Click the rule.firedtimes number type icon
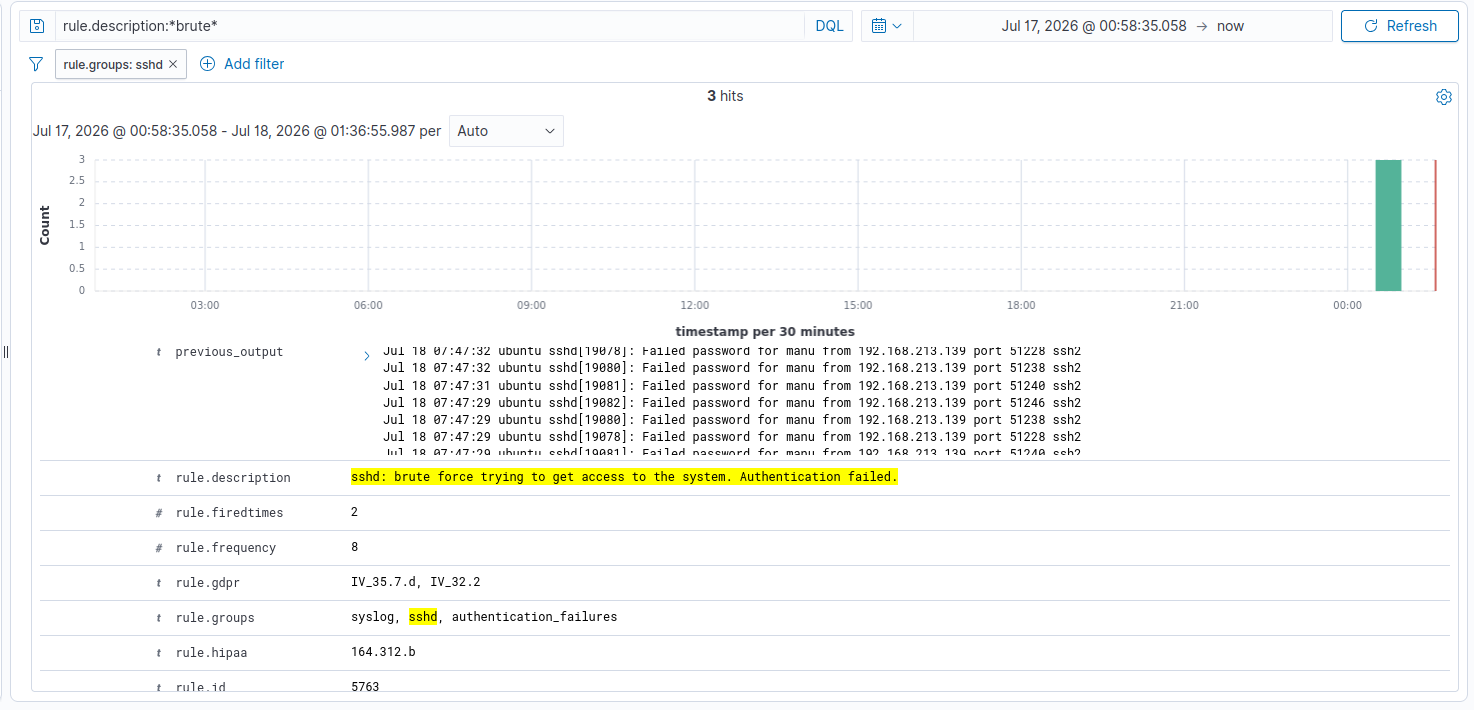Image resolution: width=1474 pixels, height=710 pixels. [159, 513]
